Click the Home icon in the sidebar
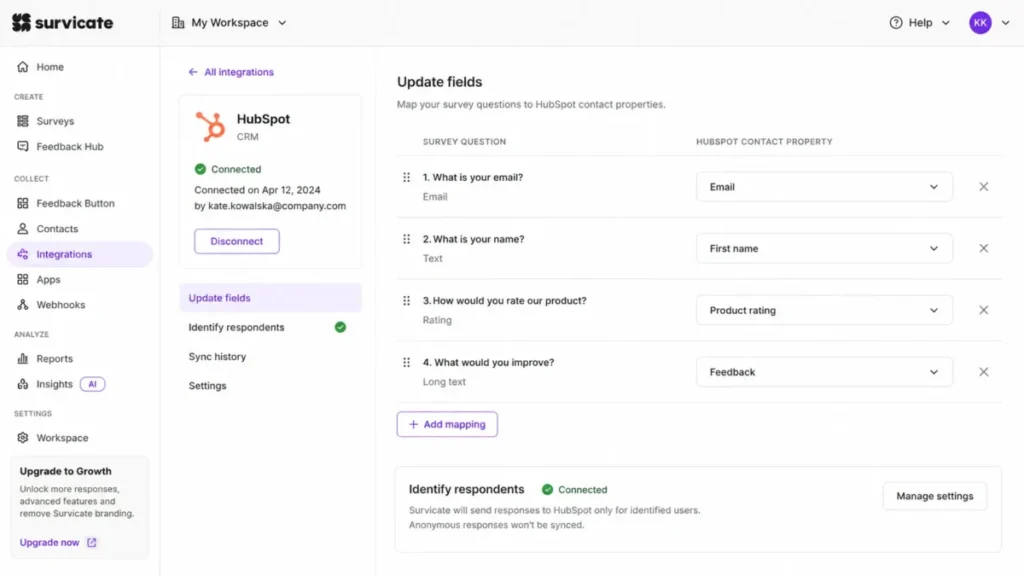Viewport: 1024px width, 576px height. click(x=23, y=67)
